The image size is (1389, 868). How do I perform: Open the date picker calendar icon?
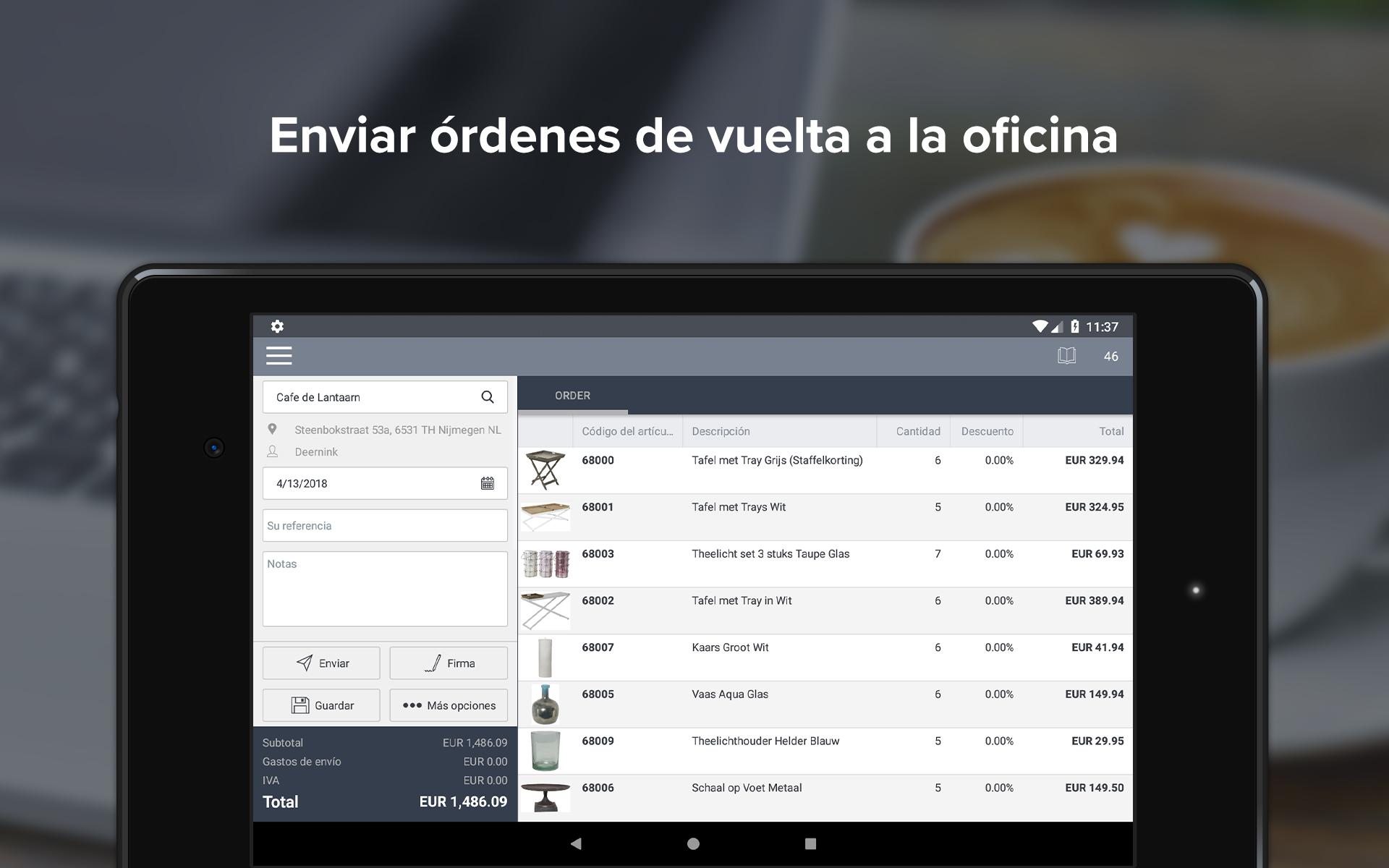(x=488, y=483)
